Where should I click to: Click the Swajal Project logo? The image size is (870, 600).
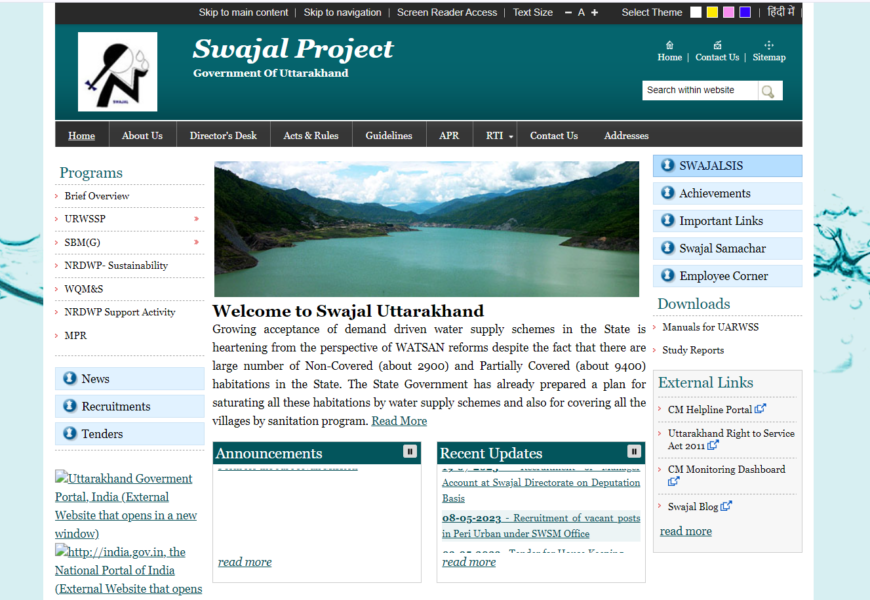[x=118, y=71]
